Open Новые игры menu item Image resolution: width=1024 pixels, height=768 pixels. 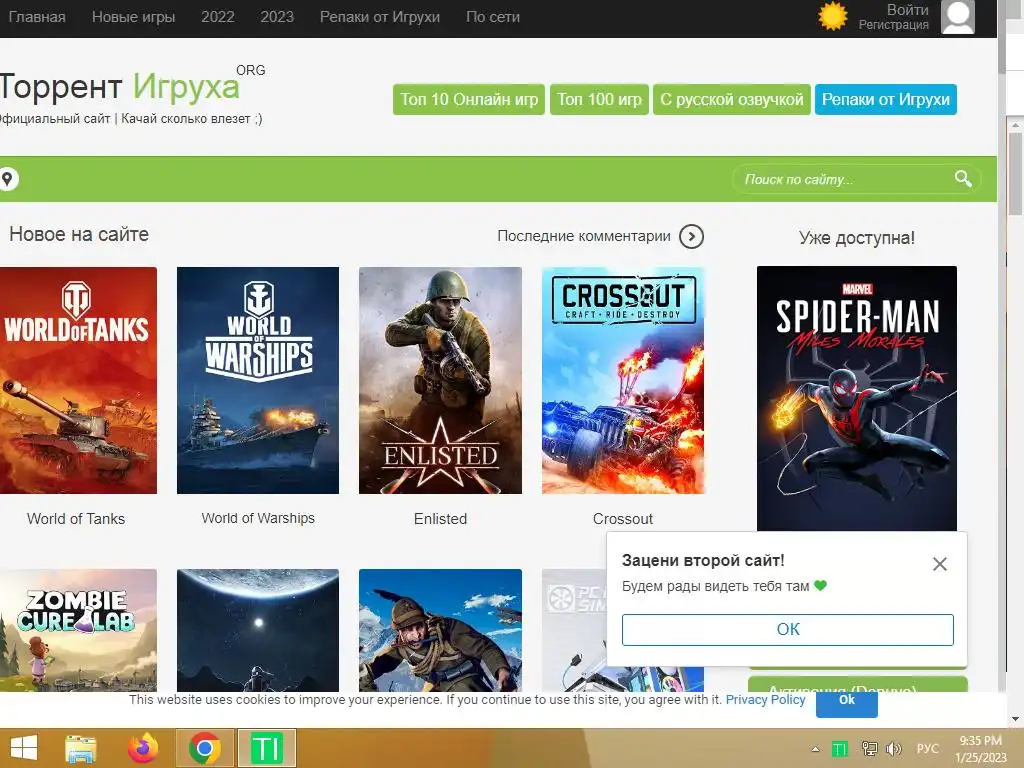coord(133,17)
